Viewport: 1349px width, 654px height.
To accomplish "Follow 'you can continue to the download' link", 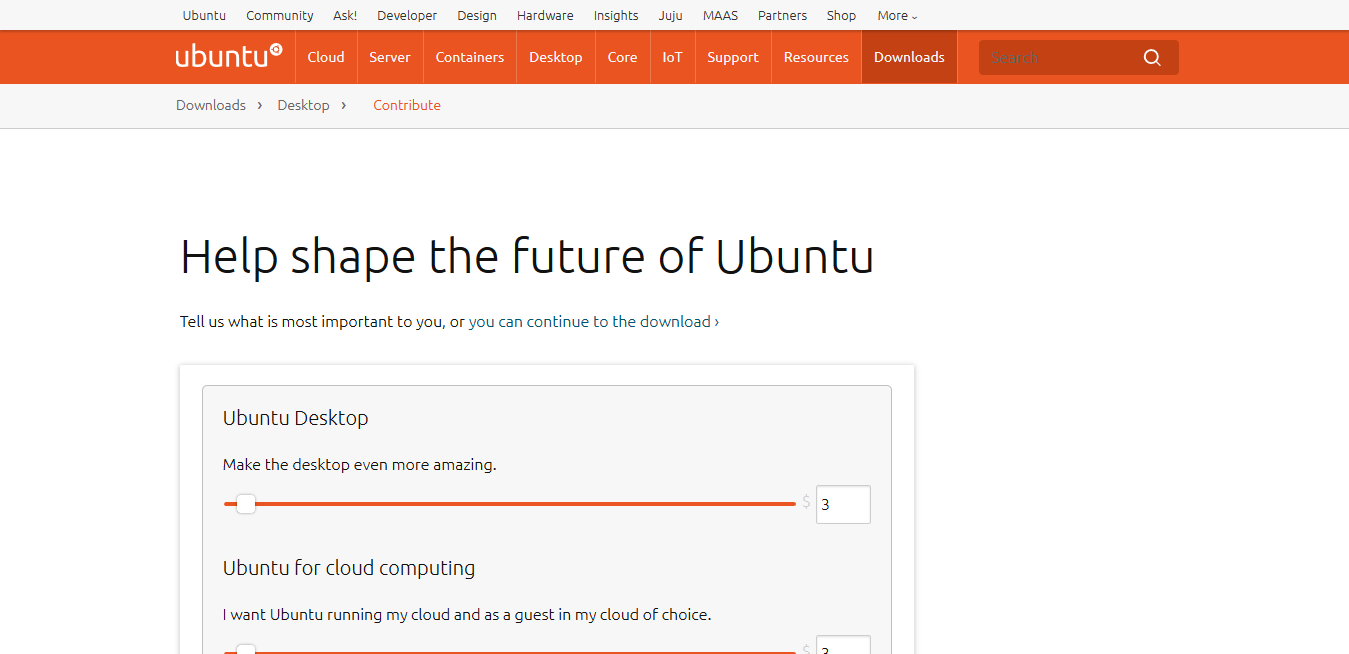I will (594, 322).
